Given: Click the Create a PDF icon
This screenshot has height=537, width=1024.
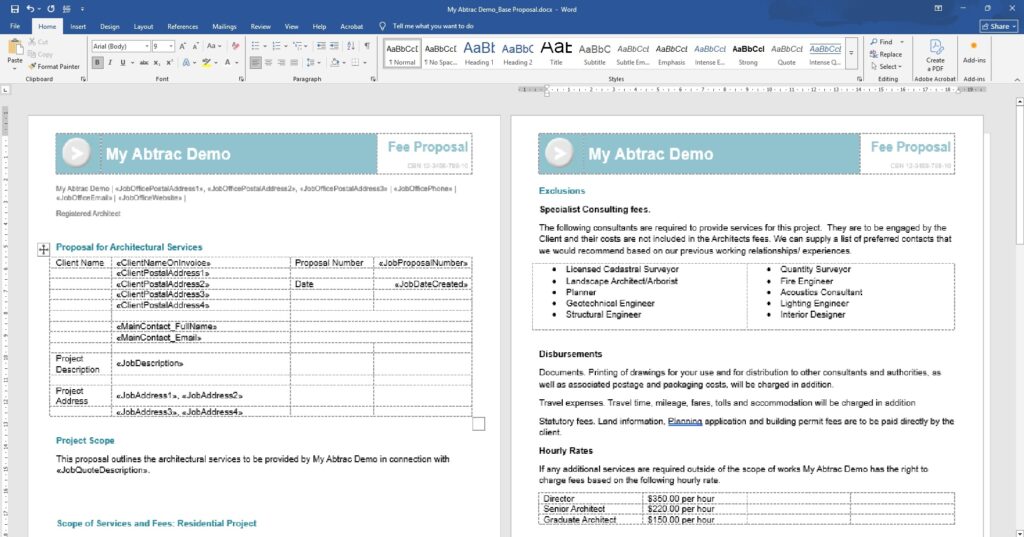Looking at the screenshot, I should coord(935,53).
